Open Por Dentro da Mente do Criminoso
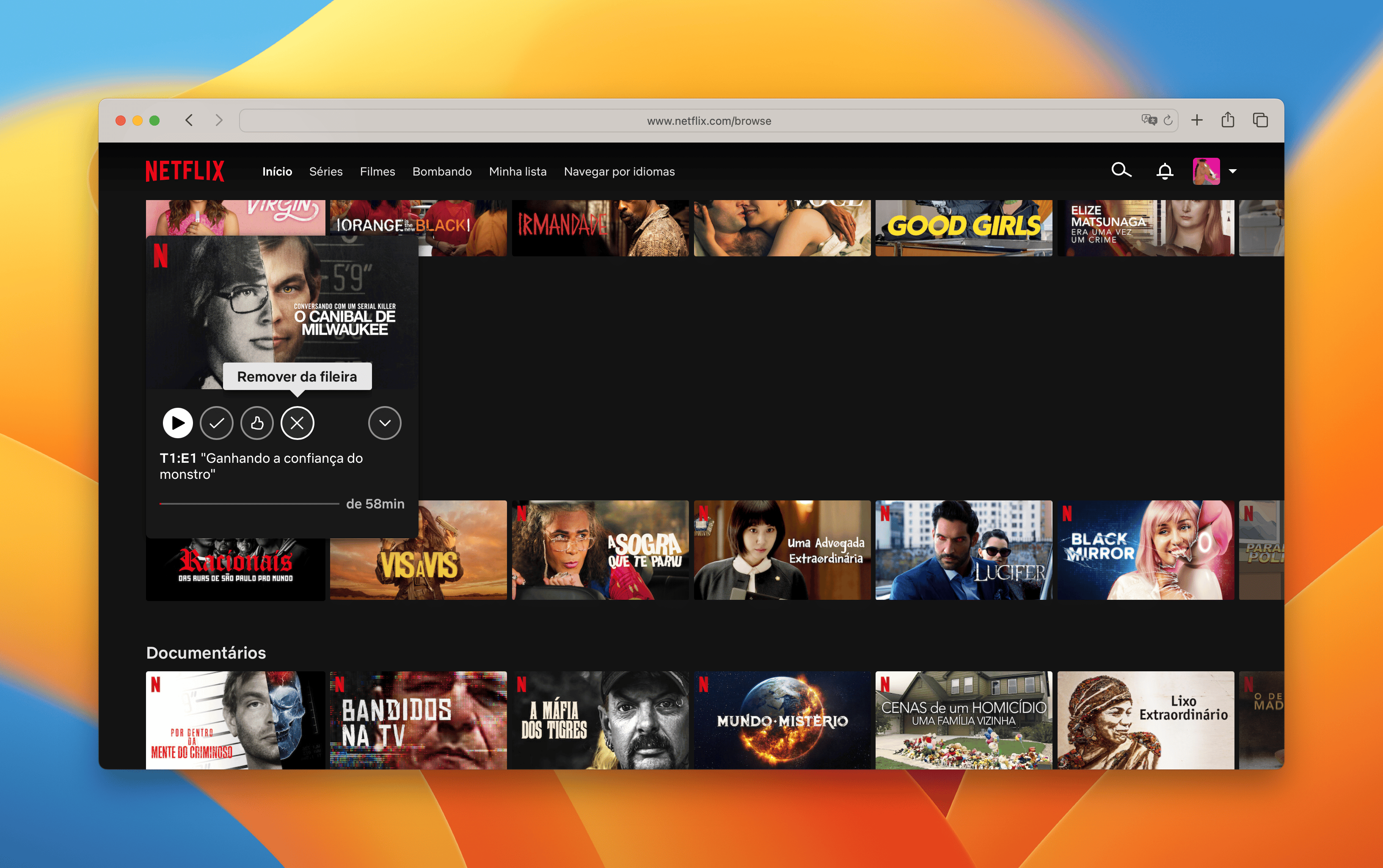This screenshot has height=868, width=1383. pos(235,720)
